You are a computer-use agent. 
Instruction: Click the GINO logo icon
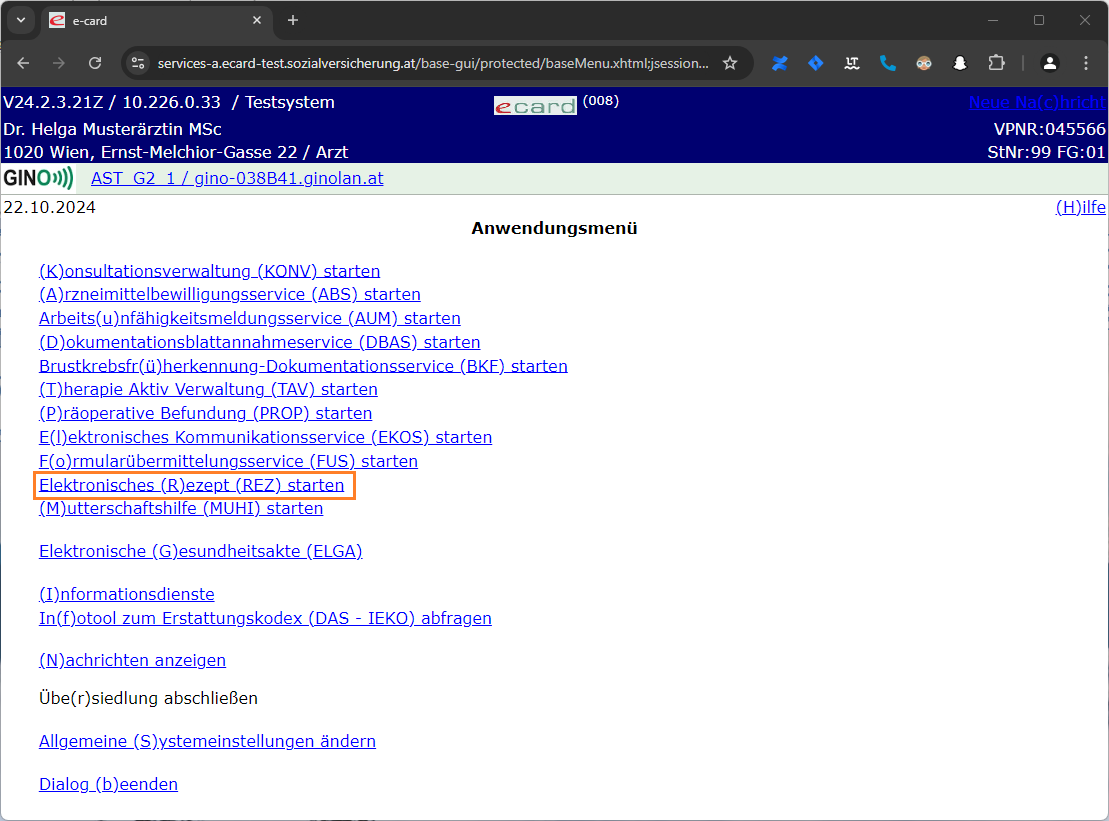[x=38, y=179]
